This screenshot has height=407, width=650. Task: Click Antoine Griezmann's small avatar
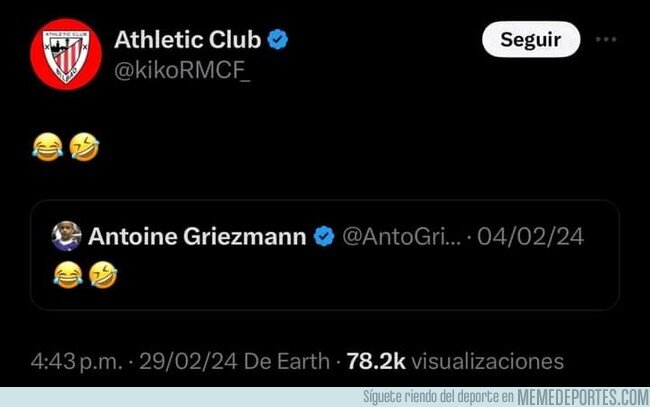click(66, 236)
